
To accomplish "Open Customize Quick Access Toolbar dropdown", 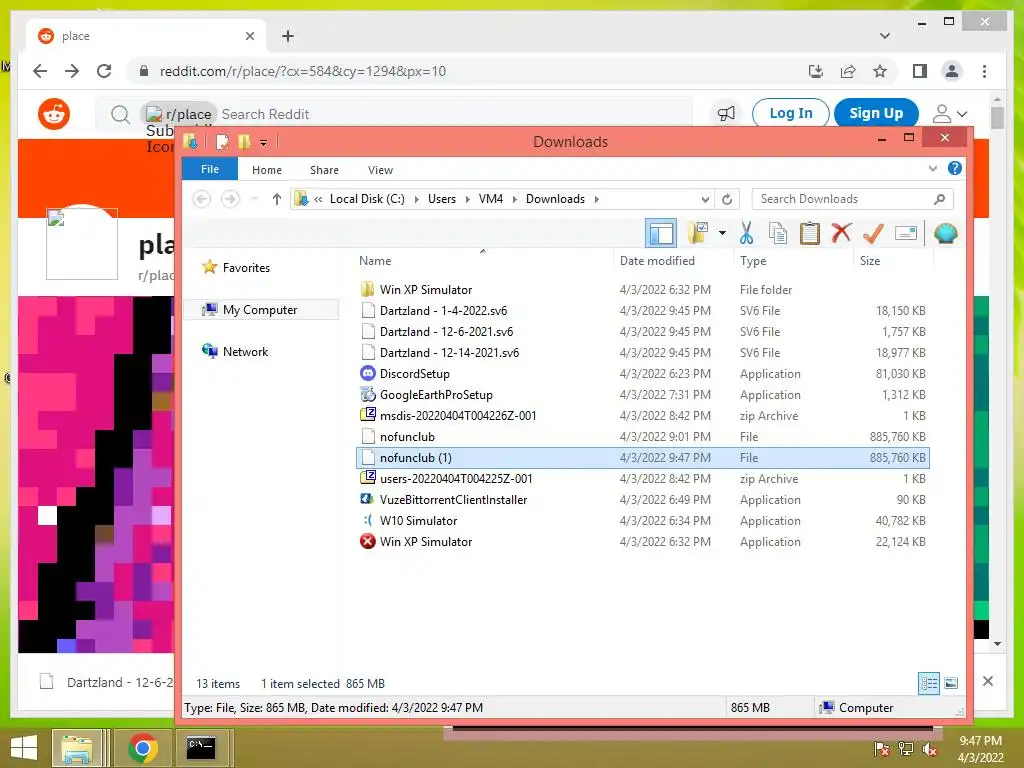I will tap(263, 142).
